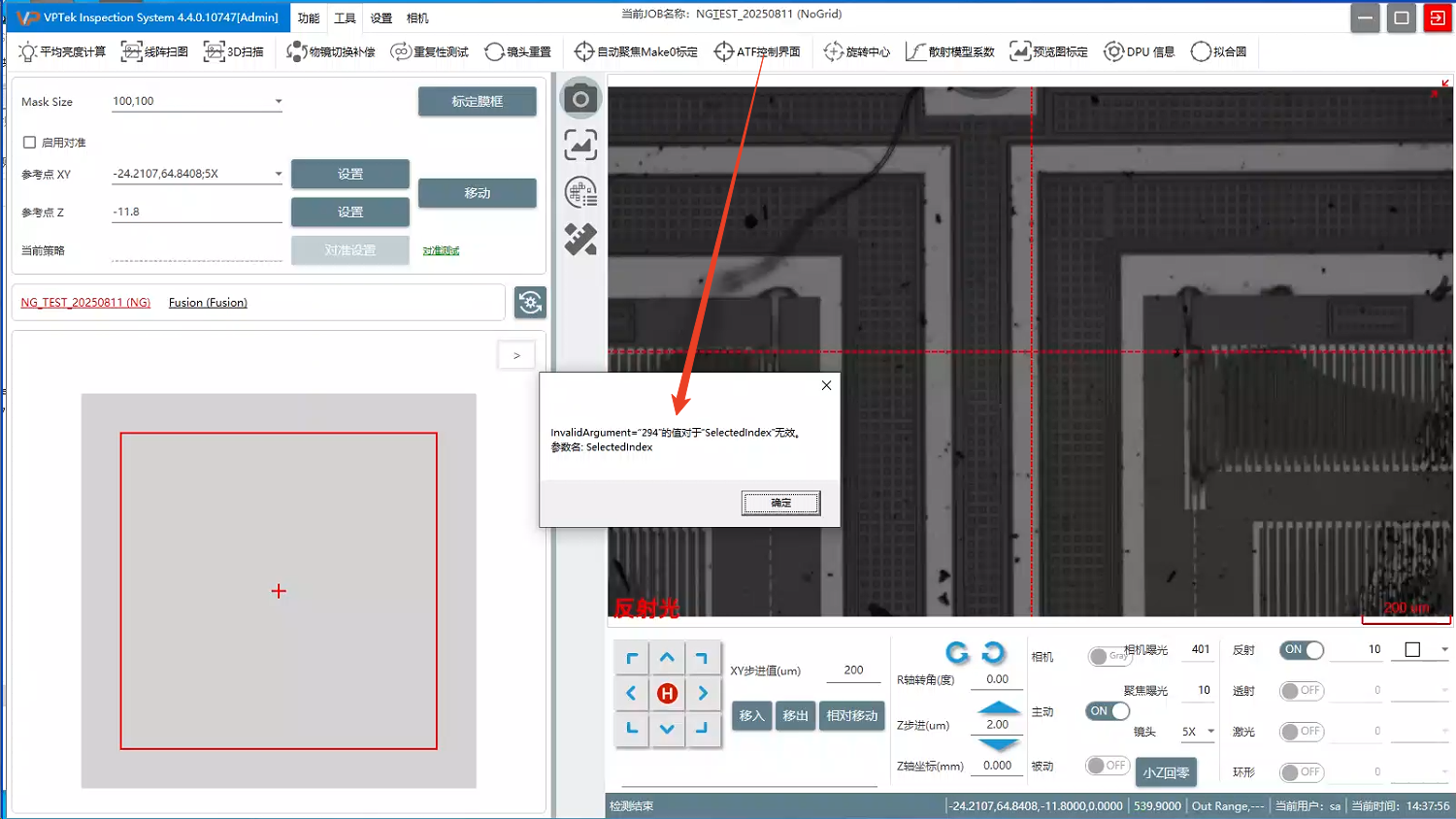
Task: Open the 功能 menu
Action: (x=309, y=18)
